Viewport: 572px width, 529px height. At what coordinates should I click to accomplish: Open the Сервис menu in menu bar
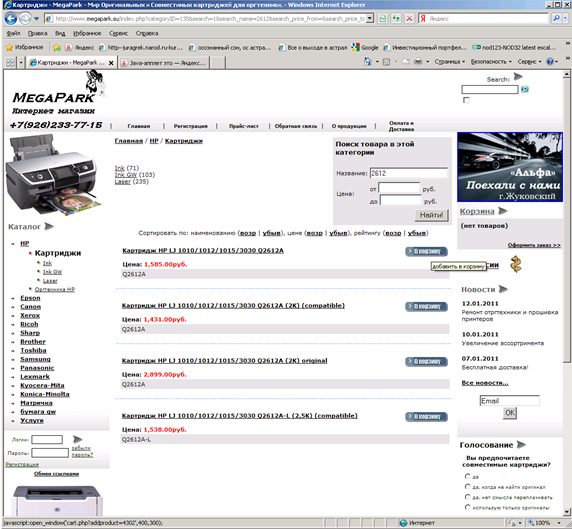click(x=118, y=33)
